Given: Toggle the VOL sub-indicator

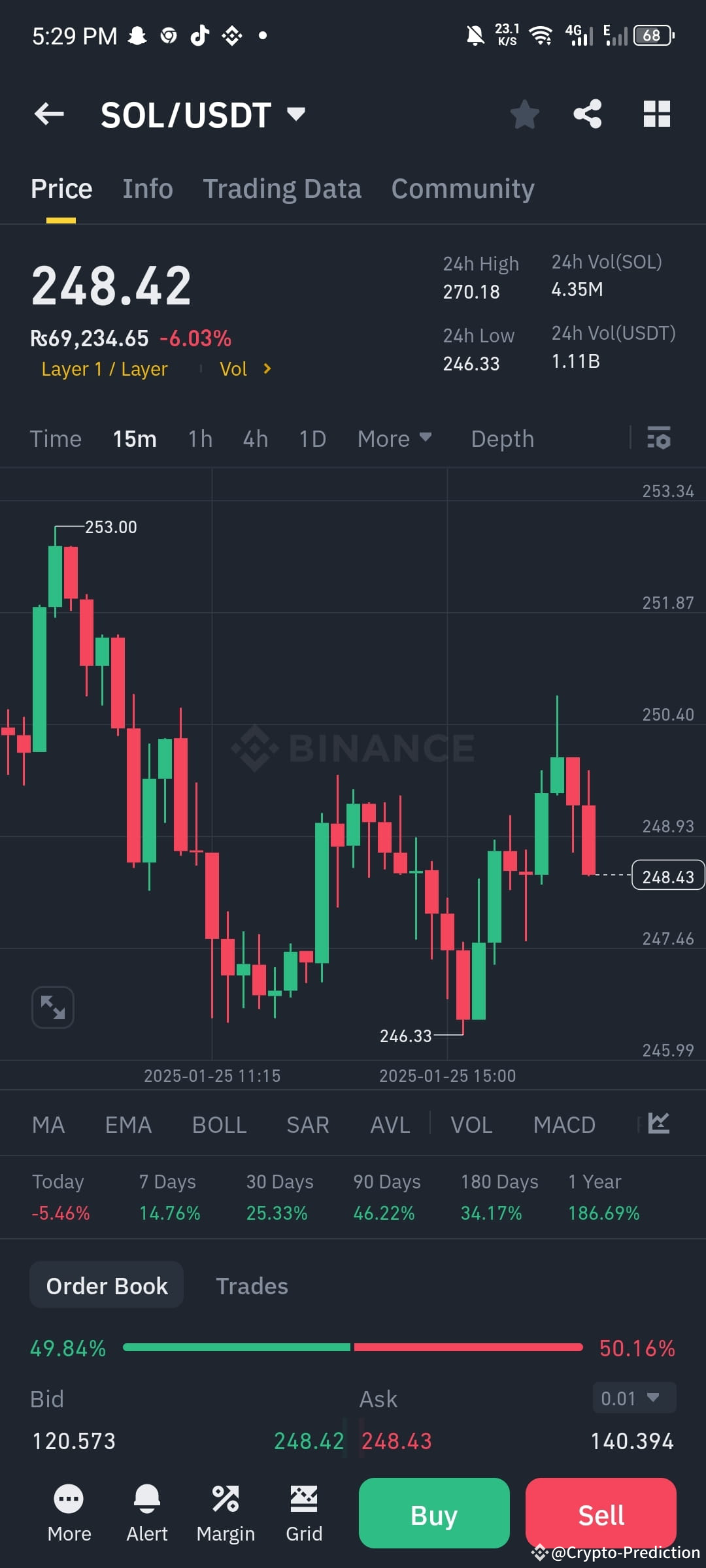Looking at the screenshot, I should pos(471,1124).
